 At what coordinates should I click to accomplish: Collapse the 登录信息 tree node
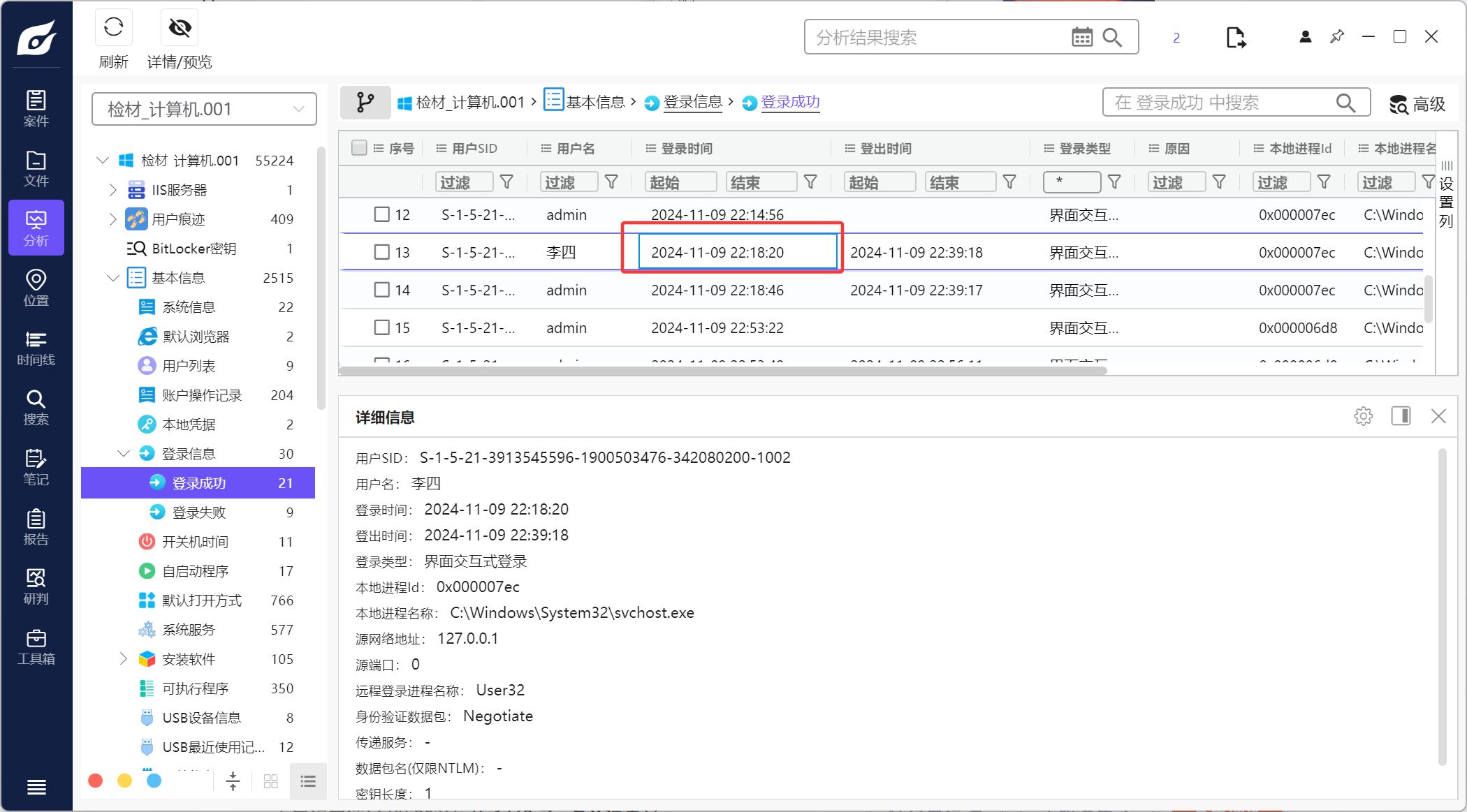pyautogui.click(x=124, y=454)
